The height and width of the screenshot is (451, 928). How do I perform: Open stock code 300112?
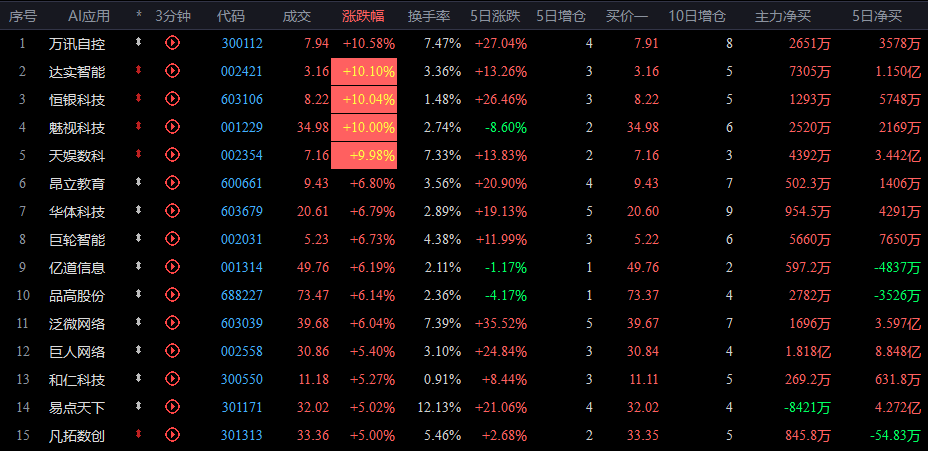point(242,43)
